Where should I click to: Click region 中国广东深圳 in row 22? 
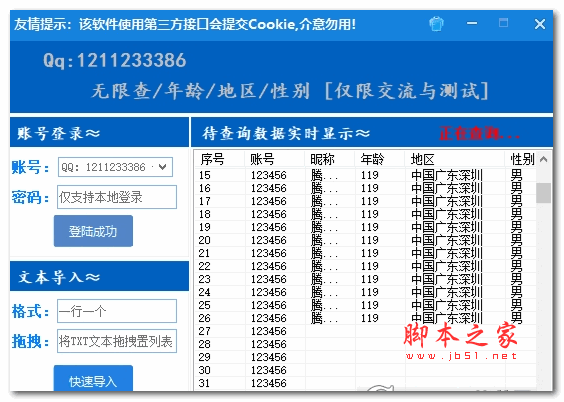pyautogui.click(x=446, y=266)
